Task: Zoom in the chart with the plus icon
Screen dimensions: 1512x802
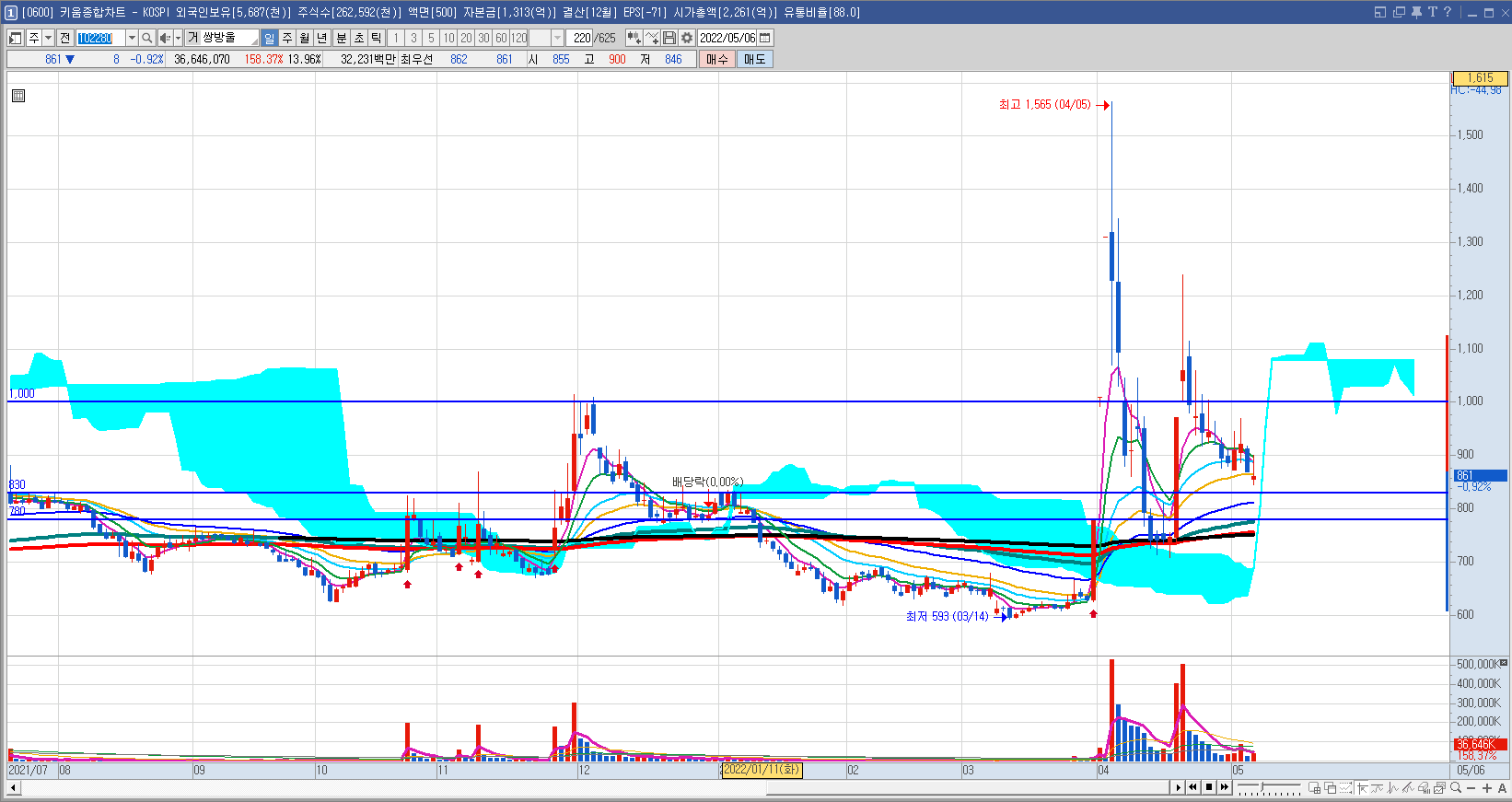Action: tap(1487, 788)
